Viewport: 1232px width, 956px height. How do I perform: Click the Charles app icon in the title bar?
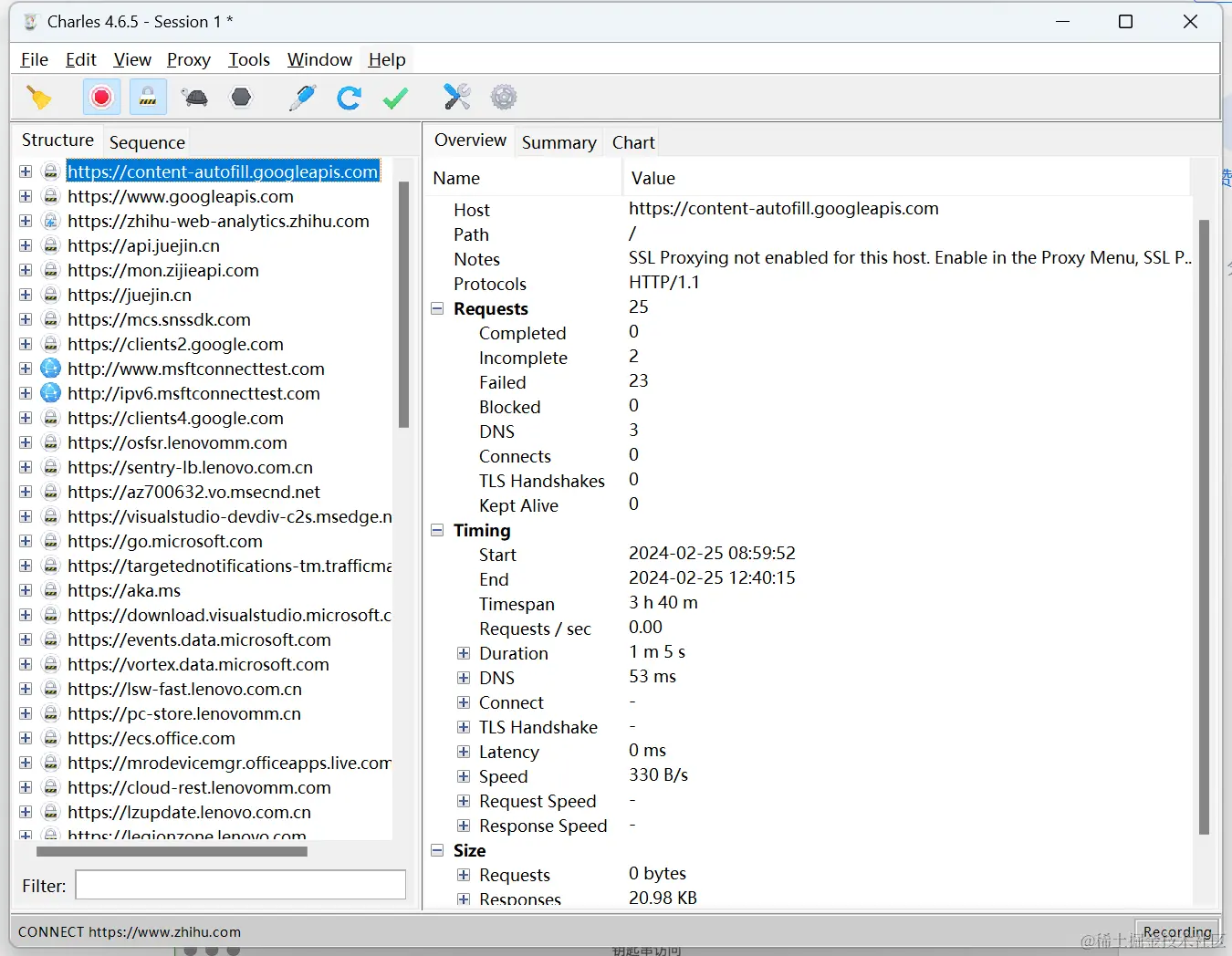30,21
